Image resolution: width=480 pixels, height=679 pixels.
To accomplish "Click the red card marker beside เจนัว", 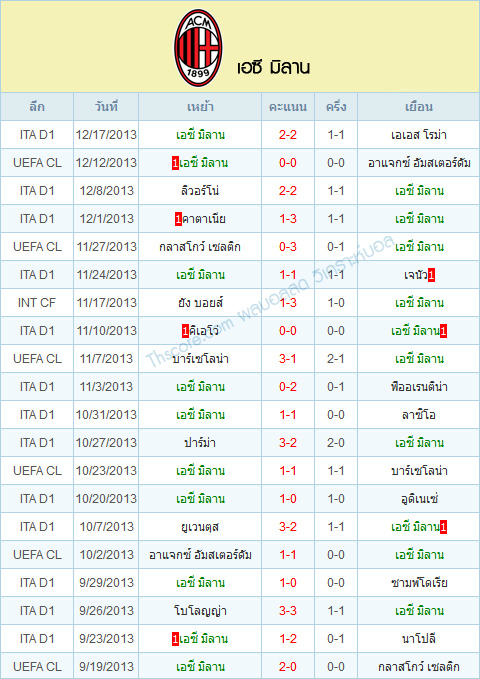I will tap(431, 275).
